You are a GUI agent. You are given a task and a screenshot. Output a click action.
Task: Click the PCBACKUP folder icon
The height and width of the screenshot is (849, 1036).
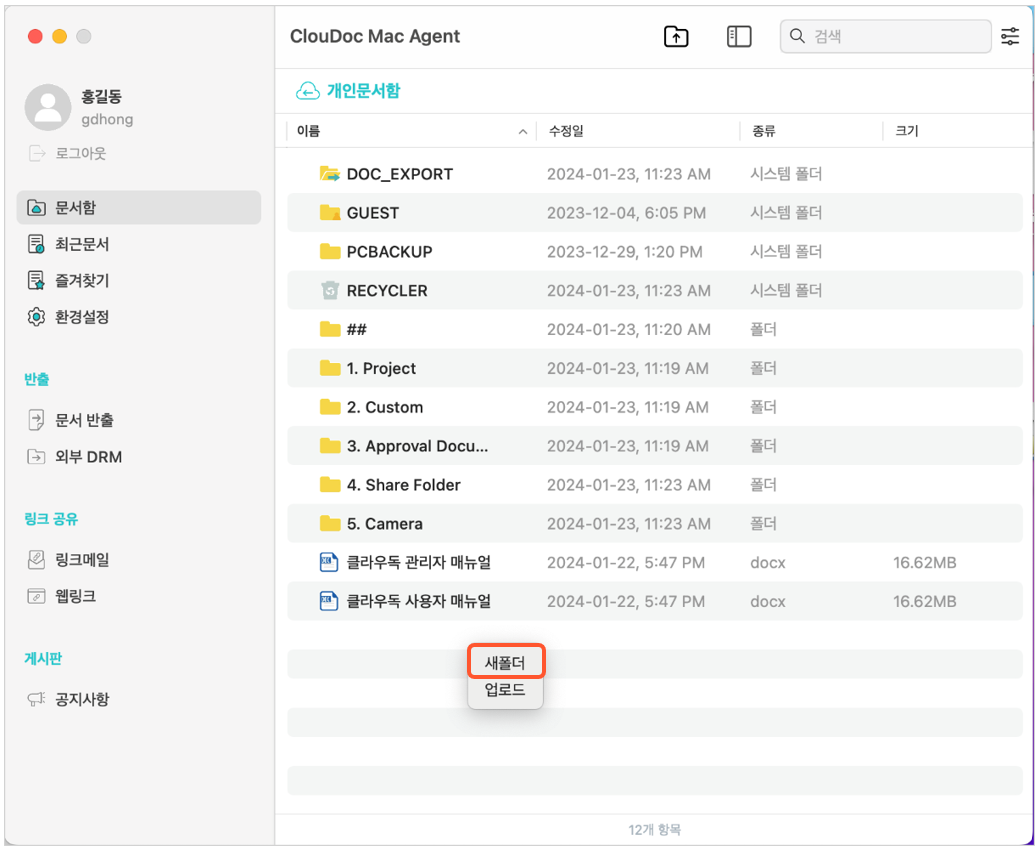tap(330, 251)
